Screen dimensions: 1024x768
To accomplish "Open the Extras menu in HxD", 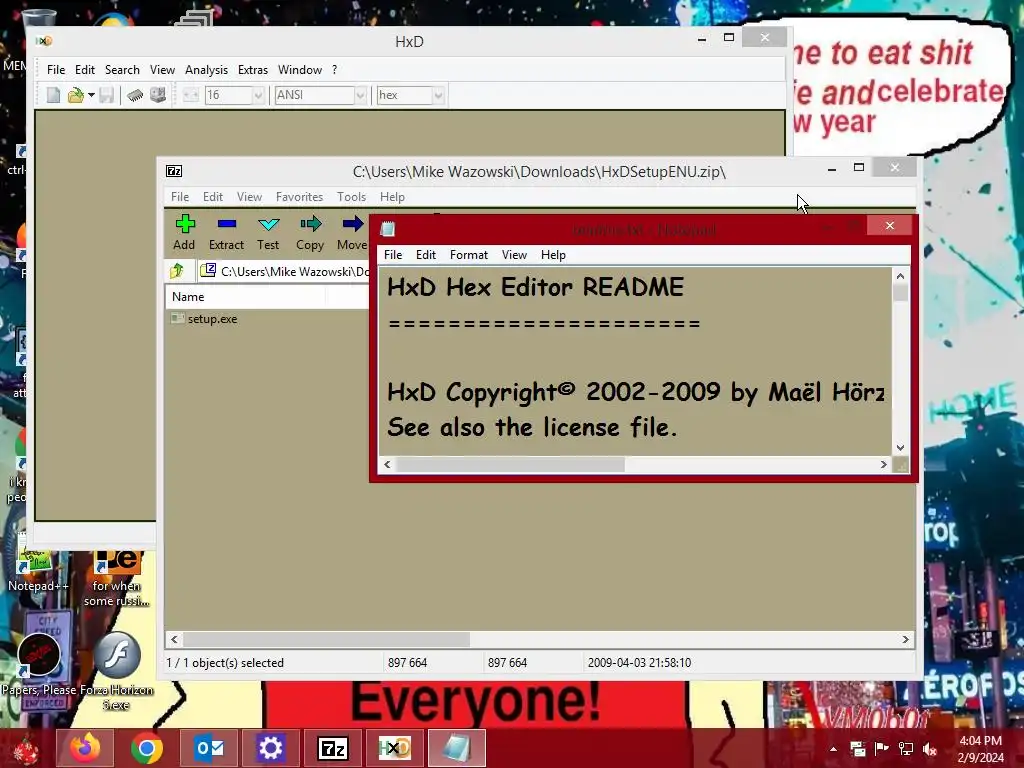I will tap(253, 70).
